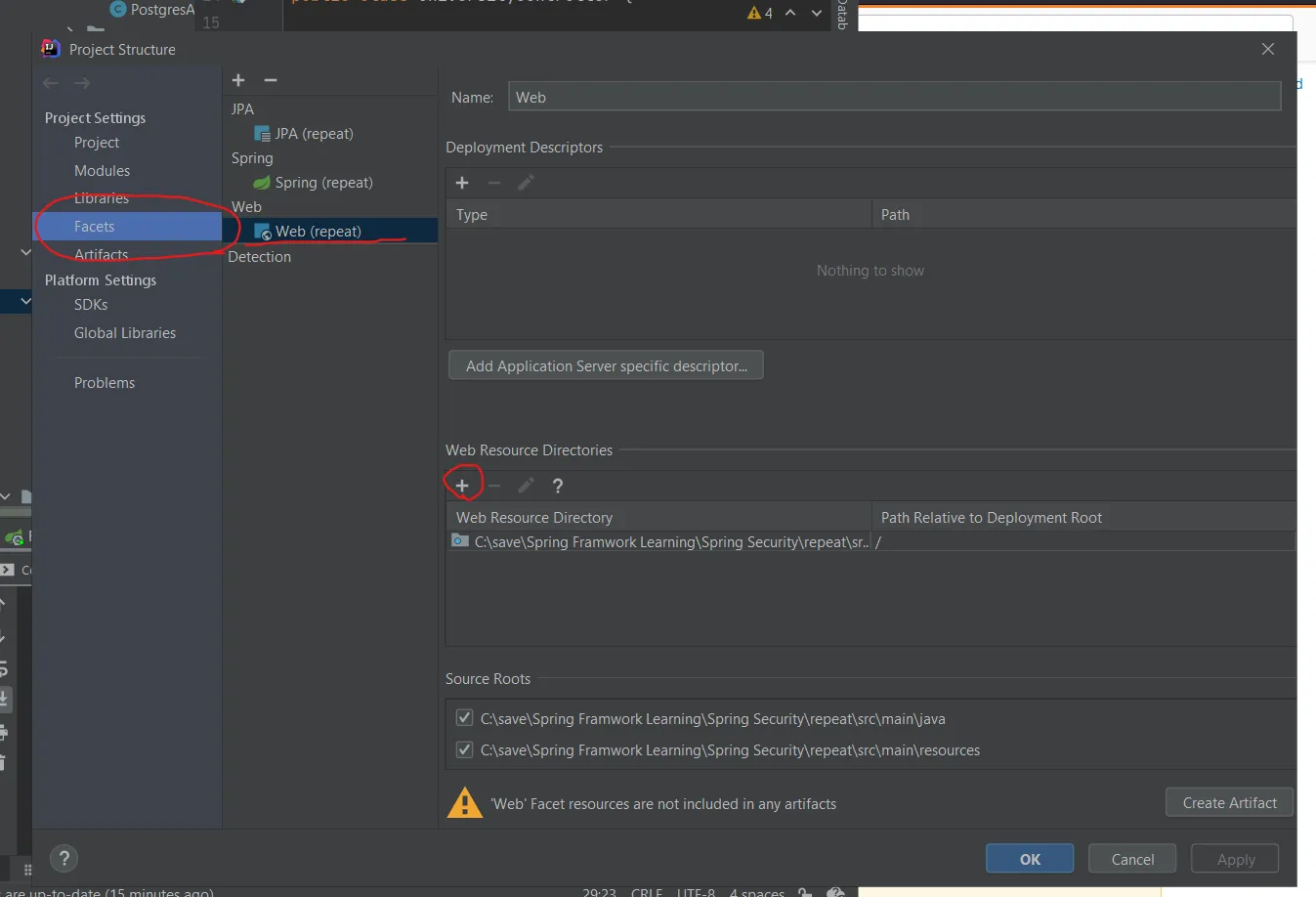Click the "Nothing to show" placeholder text
Image resolution: width=1316 pixels, height=897 pixels.
(870, 271)
